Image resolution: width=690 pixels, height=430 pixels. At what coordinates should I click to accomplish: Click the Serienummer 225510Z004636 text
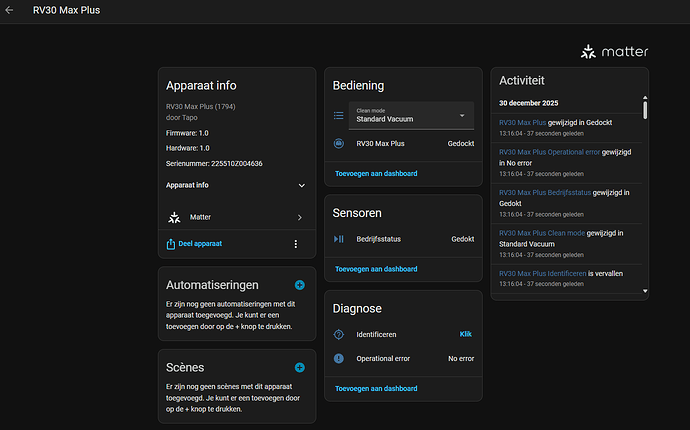tap(214, 164)
